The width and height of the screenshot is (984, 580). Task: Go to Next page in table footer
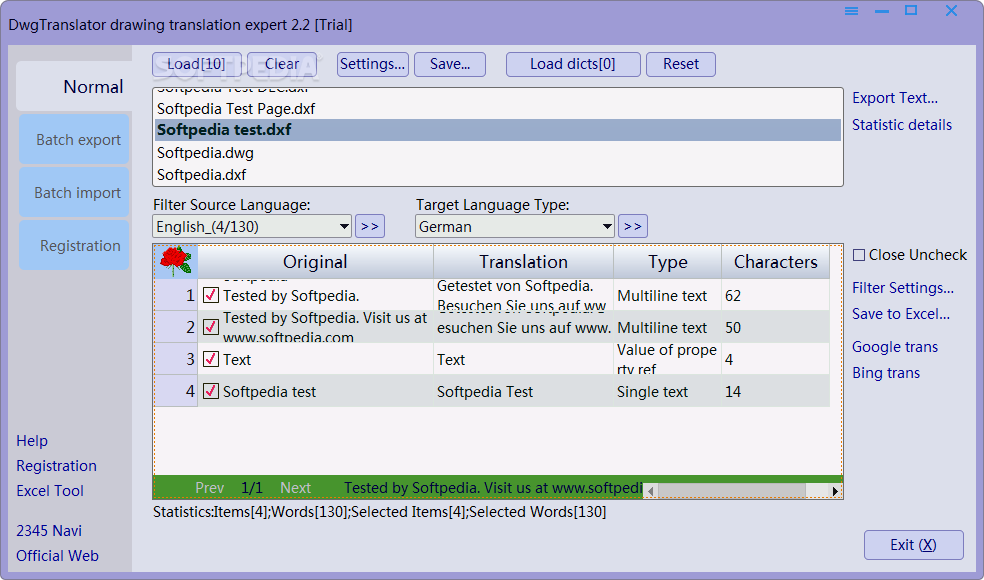(x=296, y=488)
